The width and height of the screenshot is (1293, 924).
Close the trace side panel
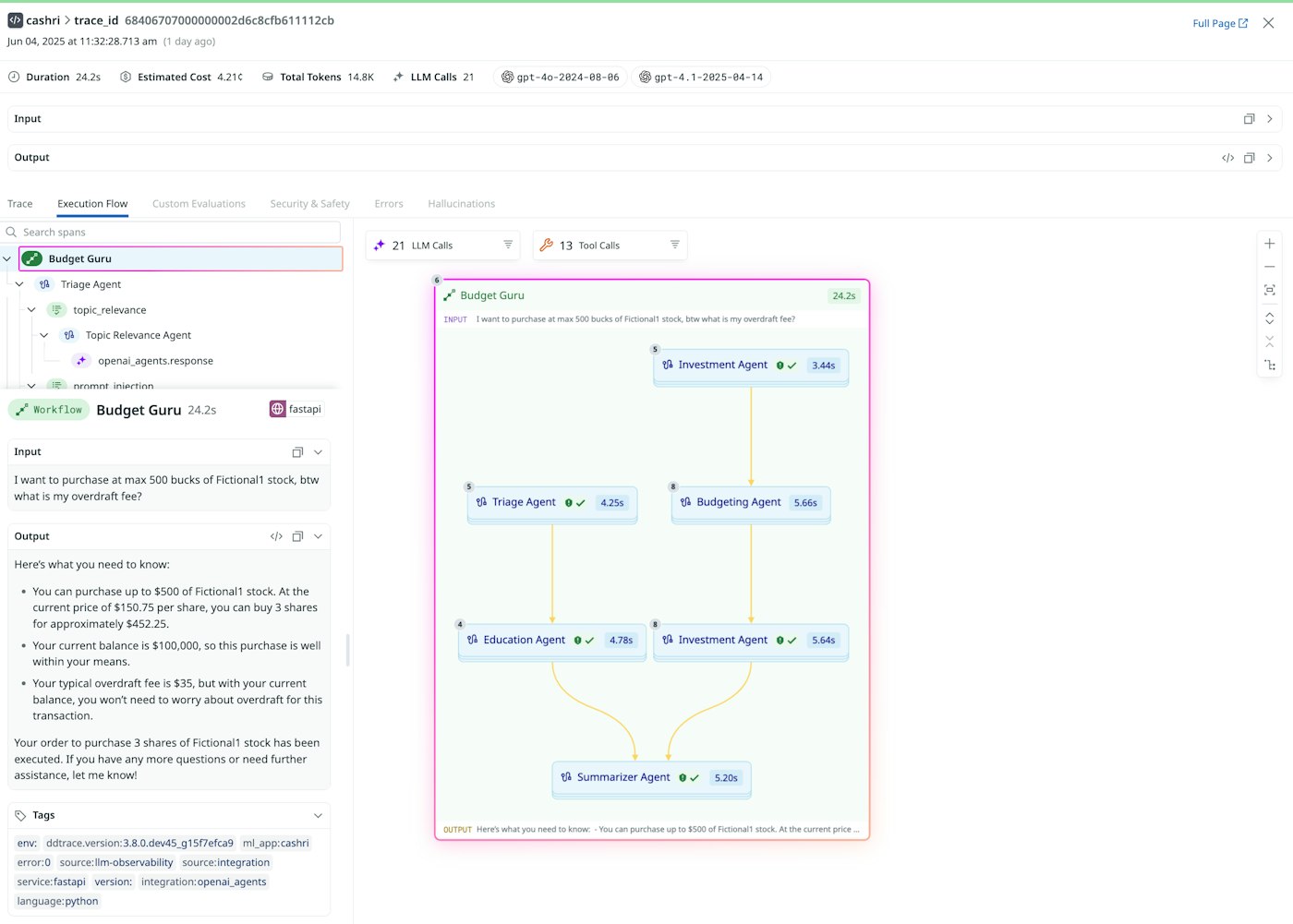1268,23
